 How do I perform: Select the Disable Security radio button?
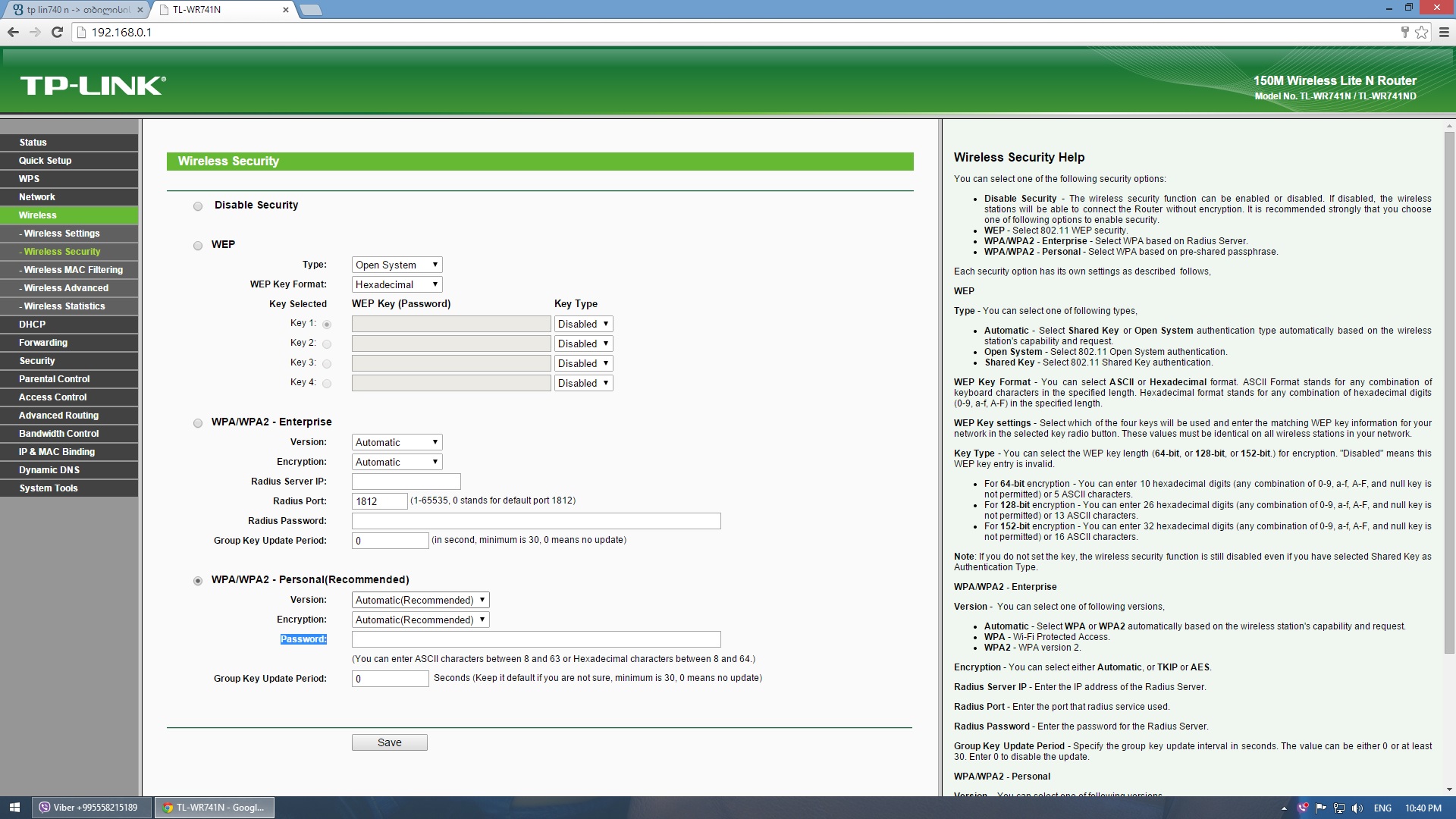tap(198, 206)
